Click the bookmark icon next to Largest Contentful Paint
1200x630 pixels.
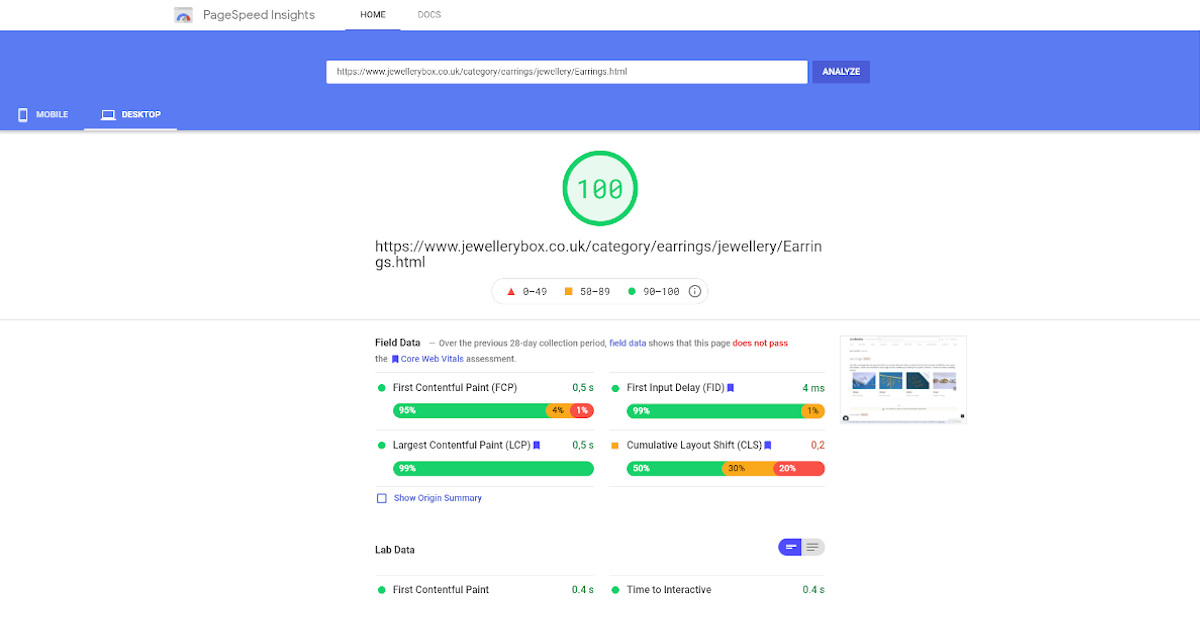pos(537,445)
